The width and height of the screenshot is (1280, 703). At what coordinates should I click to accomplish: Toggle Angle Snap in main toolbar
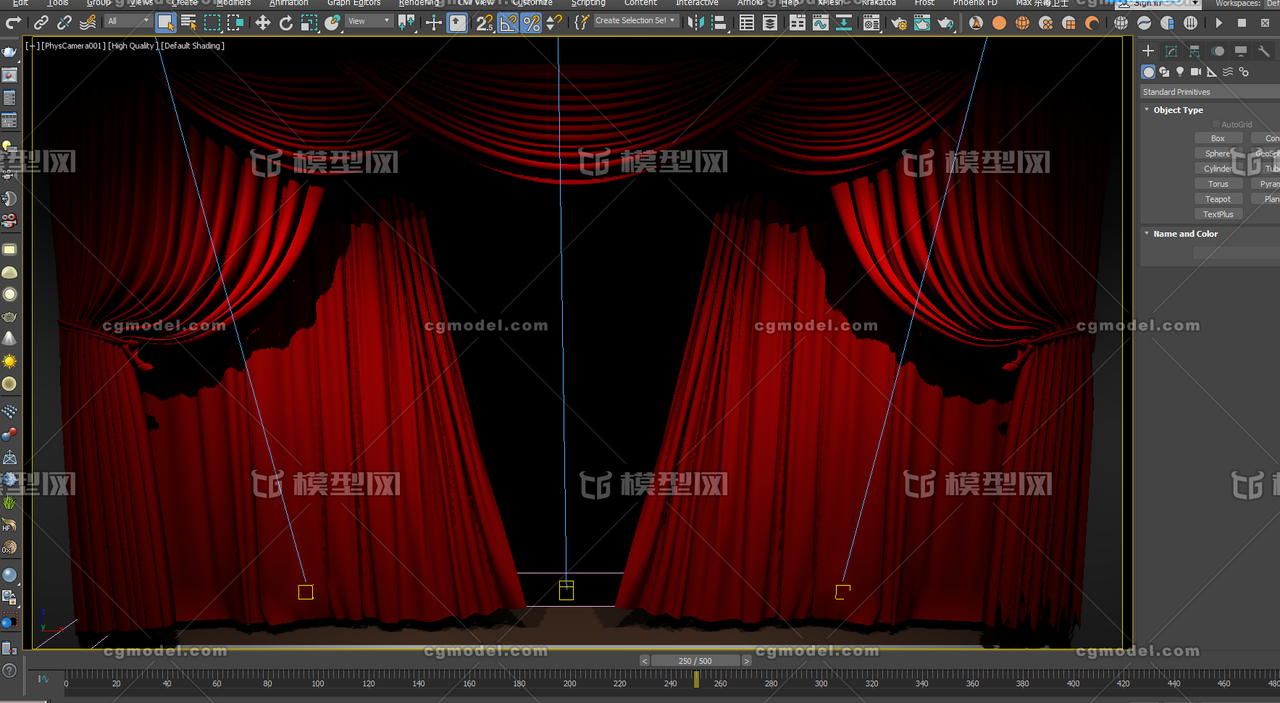pos(508,22)
